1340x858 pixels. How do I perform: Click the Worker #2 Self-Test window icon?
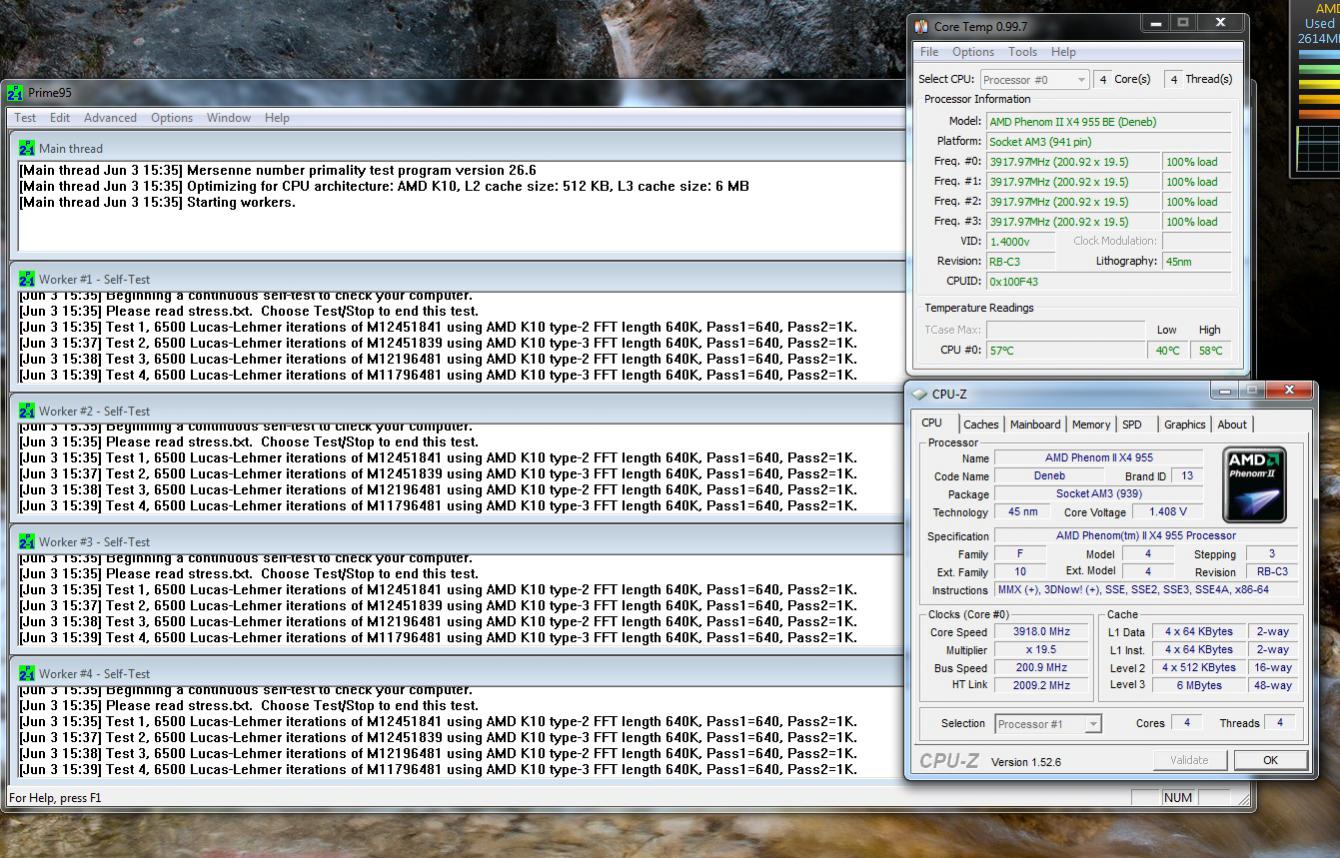coord(27,411)
